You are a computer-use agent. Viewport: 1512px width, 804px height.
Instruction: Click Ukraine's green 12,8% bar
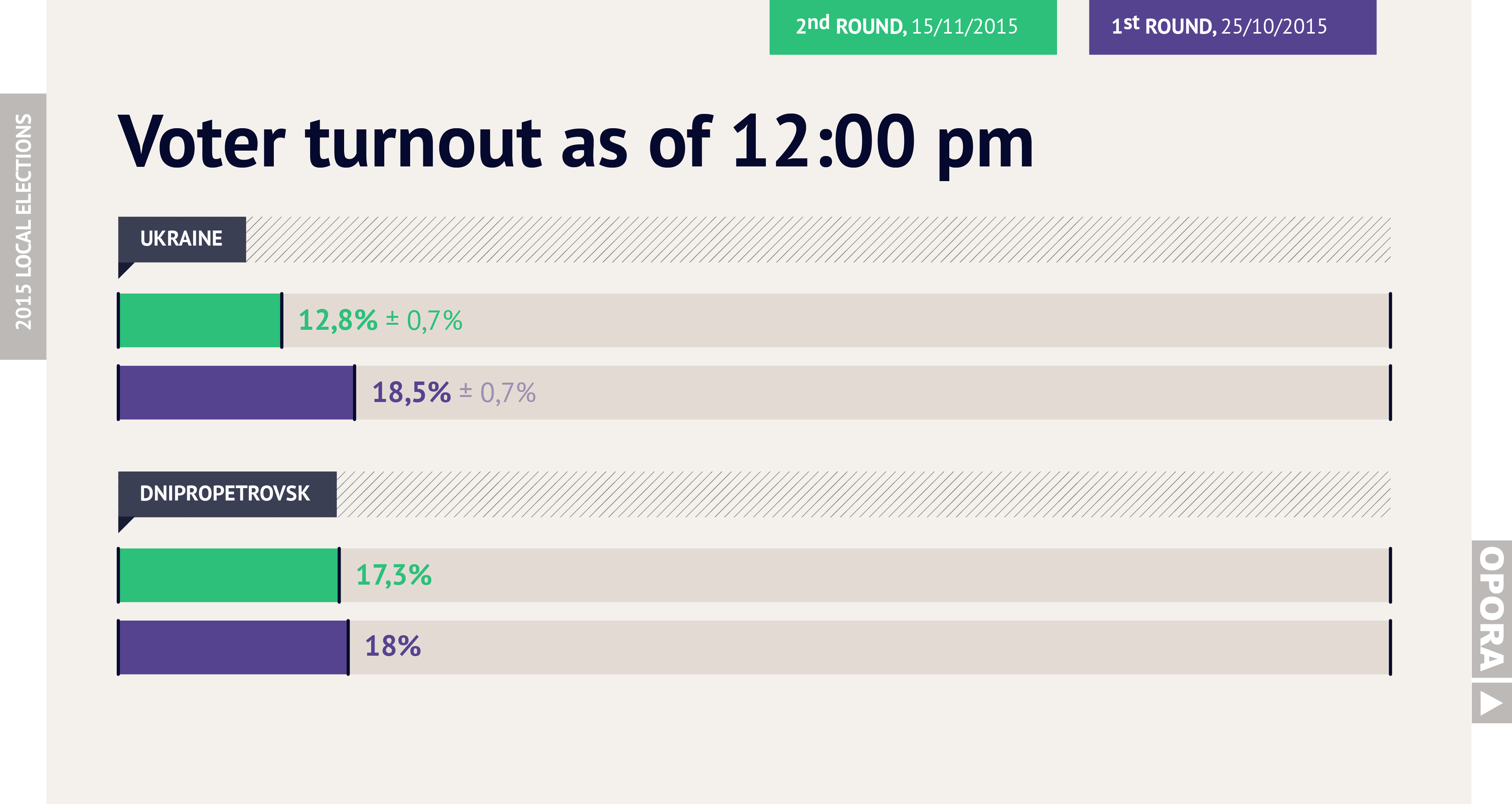(200, 321)
